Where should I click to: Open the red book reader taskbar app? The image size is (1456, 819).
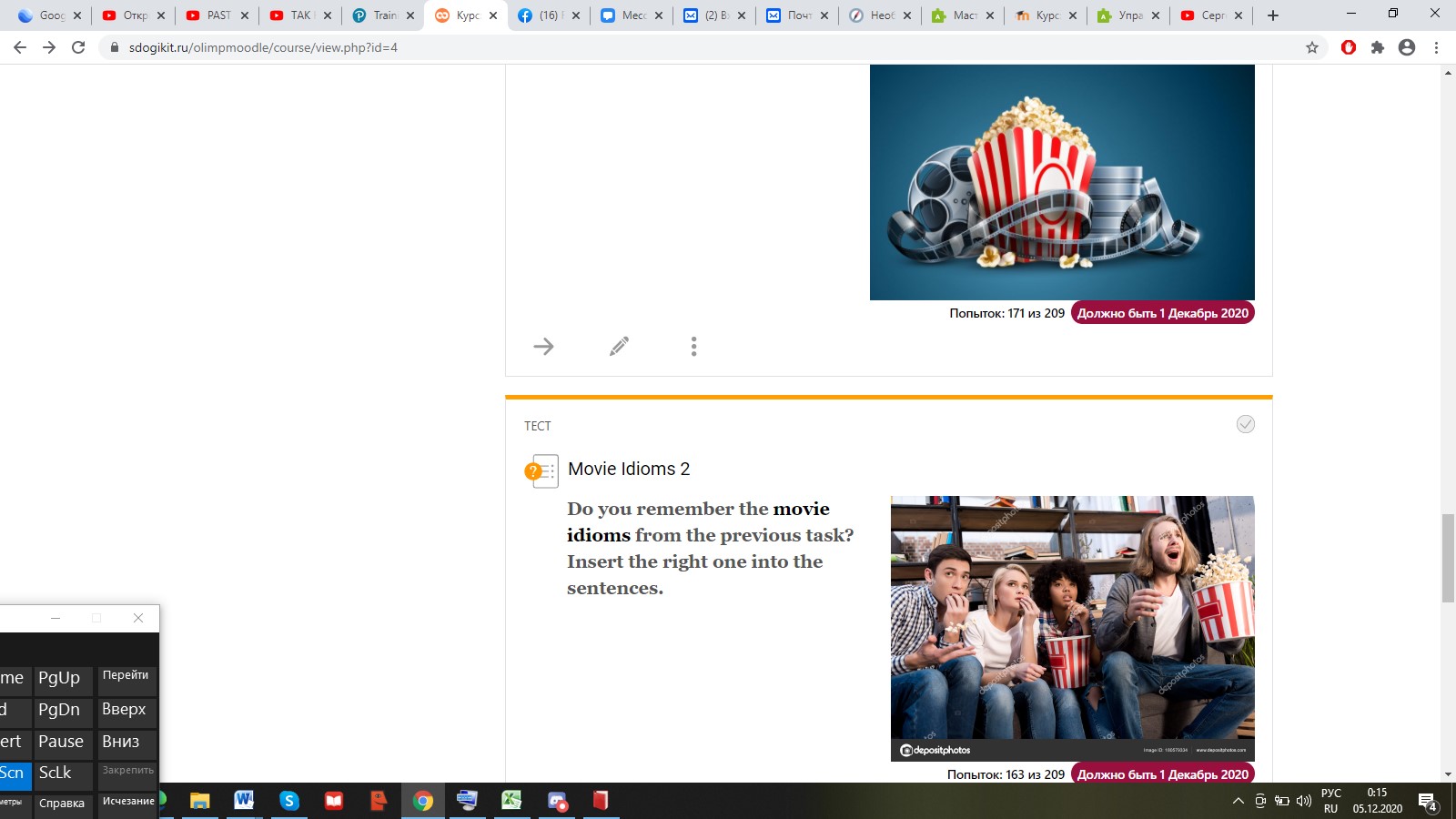[x=334, y=801]
